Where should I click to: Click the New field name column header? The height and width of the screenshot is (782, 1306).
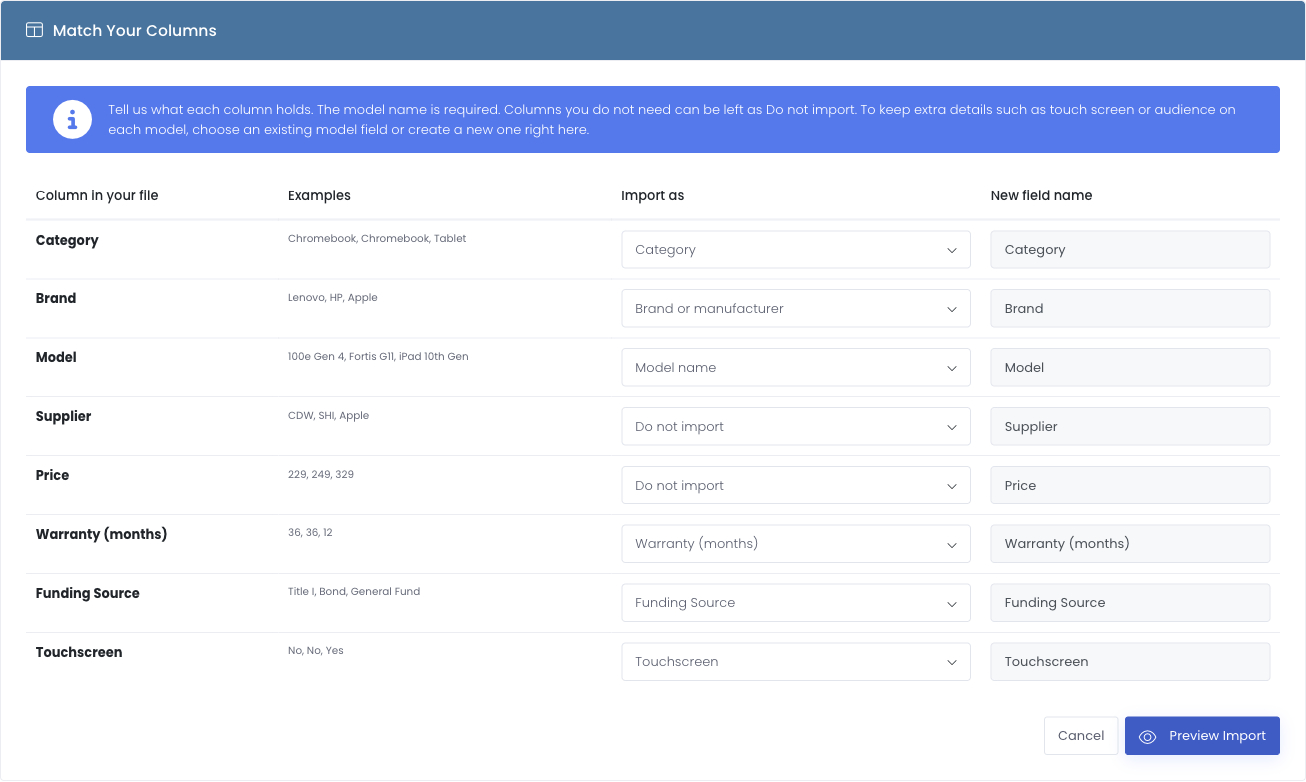click(x=1041, y=196)
